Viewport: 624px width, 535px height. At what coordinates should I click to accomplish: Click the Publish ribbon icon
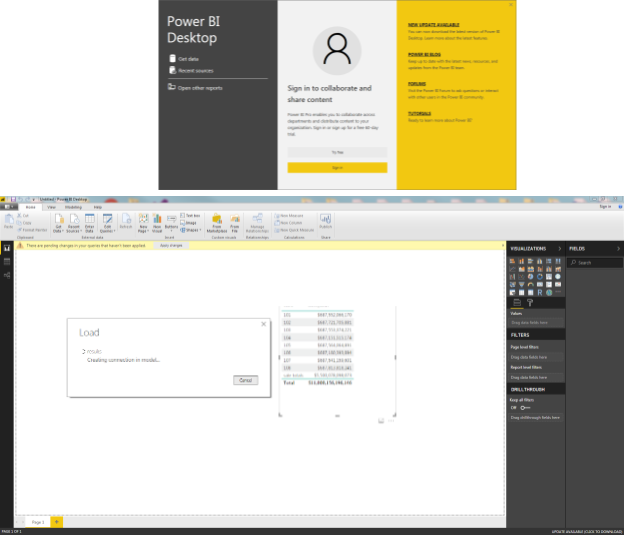coord(326,221)
